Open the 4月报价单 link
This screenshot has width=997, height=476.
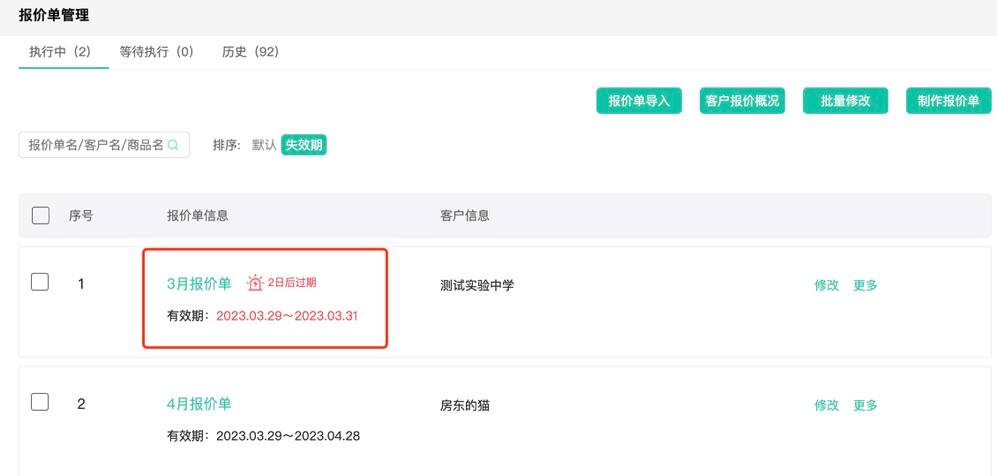(199, 404)
